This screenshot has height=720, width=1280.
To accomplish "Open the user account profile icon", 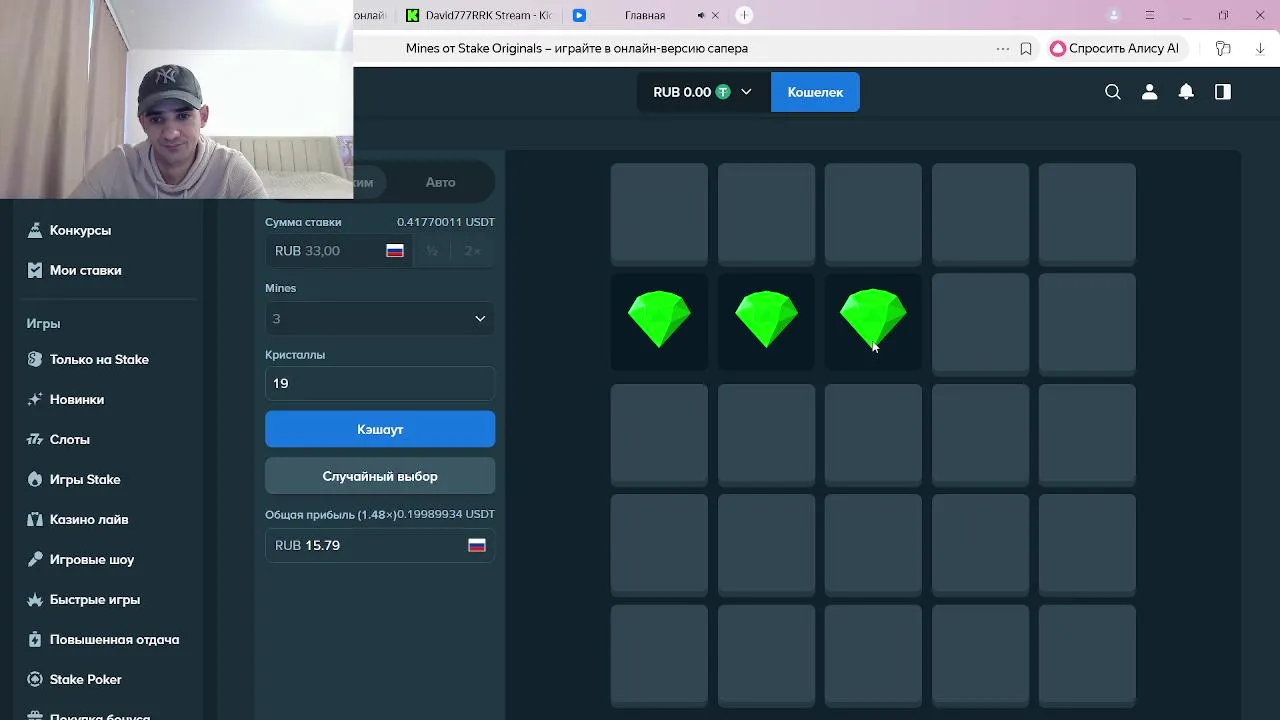I will pyautogui.click(x=1150, y=92).
